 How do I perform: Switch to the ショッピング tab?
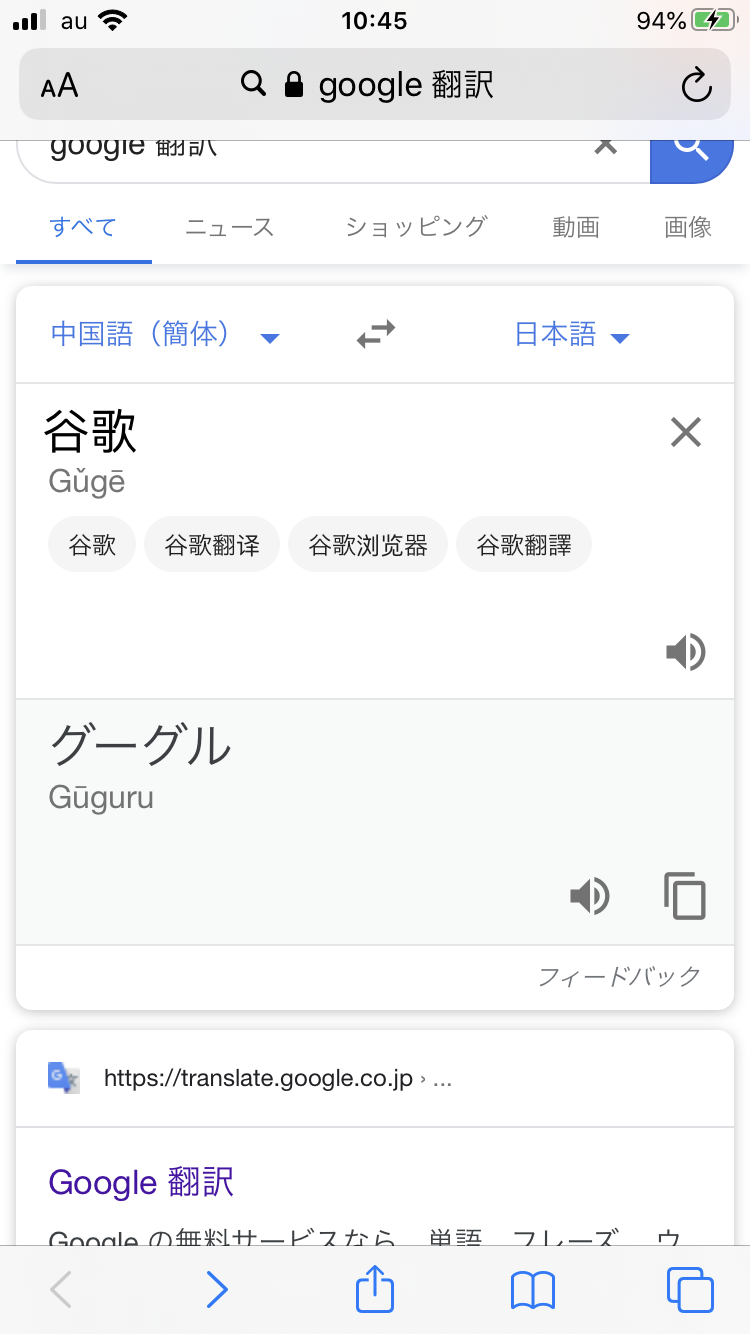click(416, 227)
